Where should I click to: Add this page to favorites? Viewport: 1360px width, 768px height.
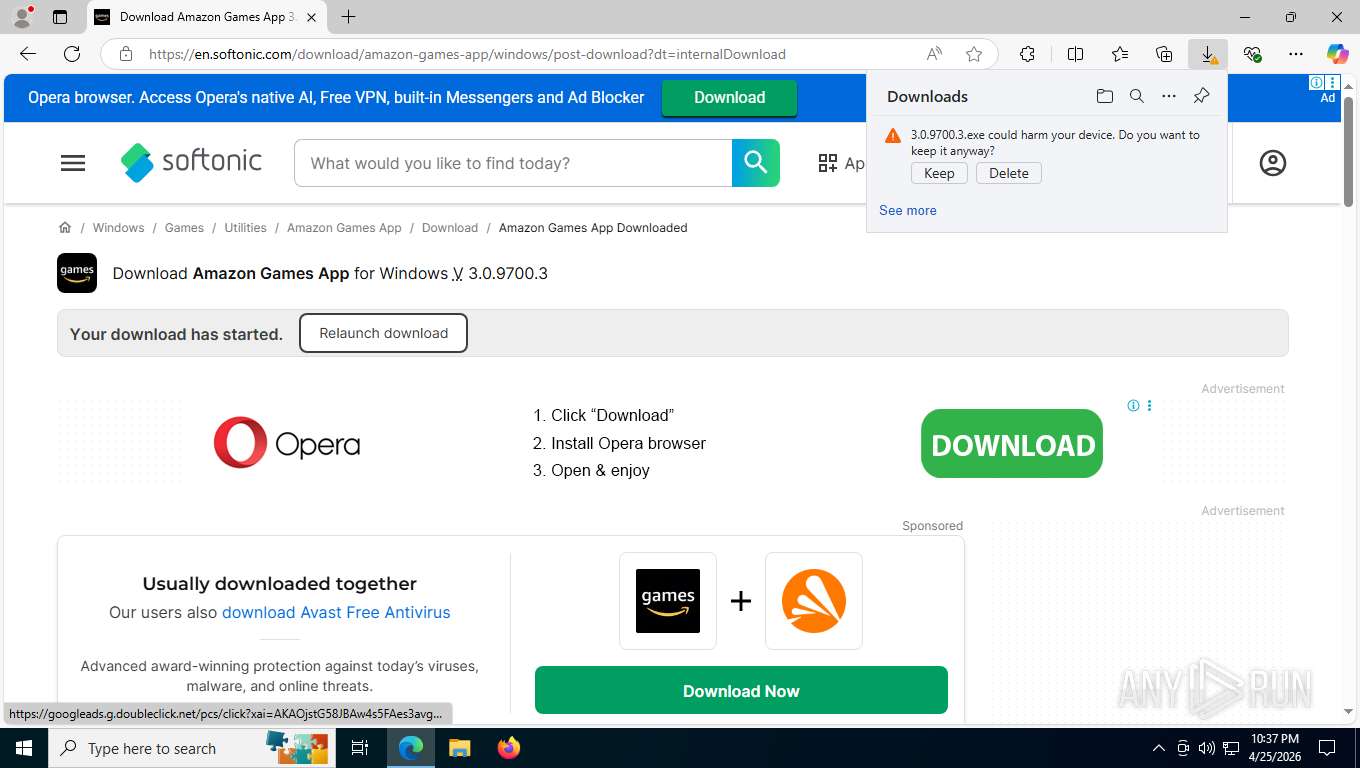click(x=974, y=54)
